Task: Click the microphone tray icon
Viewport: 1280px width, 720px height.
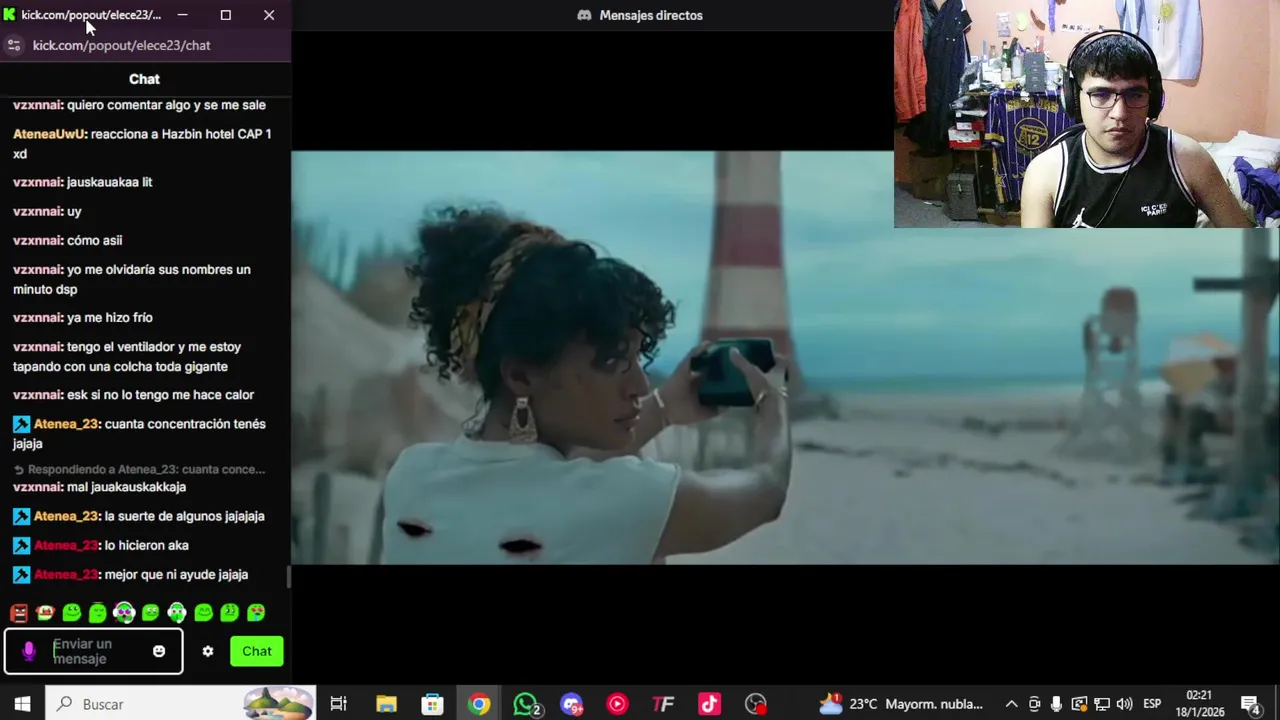Action: pos(1056,704)
